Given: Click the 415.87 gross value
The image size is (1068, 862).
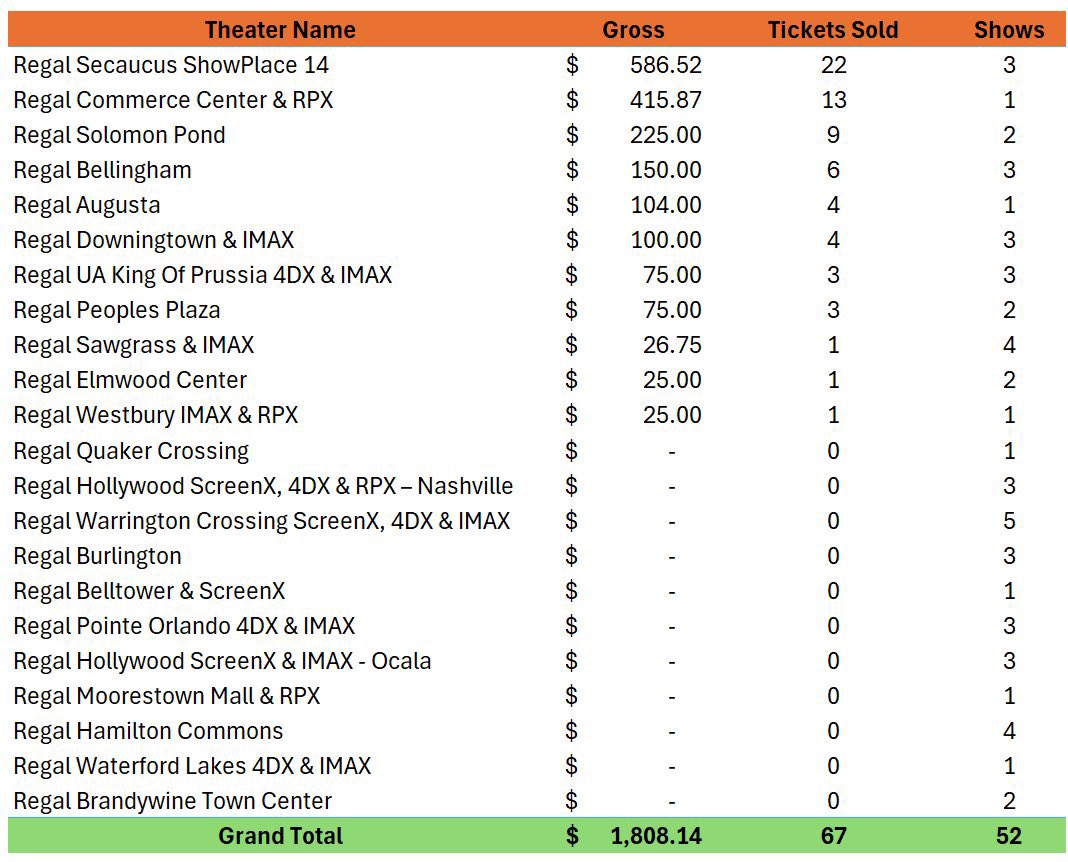Looking at the screenshot, I should click(x=665, y=100).
